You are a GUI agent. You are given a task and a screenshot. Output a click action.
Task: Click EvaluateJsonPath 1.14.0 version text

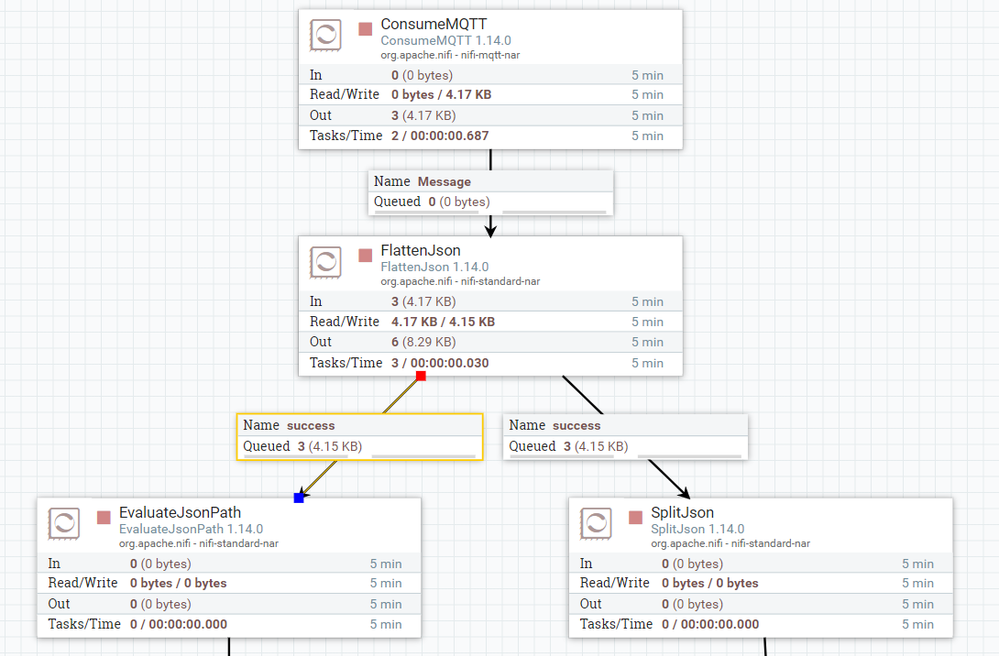coord(191,529)
